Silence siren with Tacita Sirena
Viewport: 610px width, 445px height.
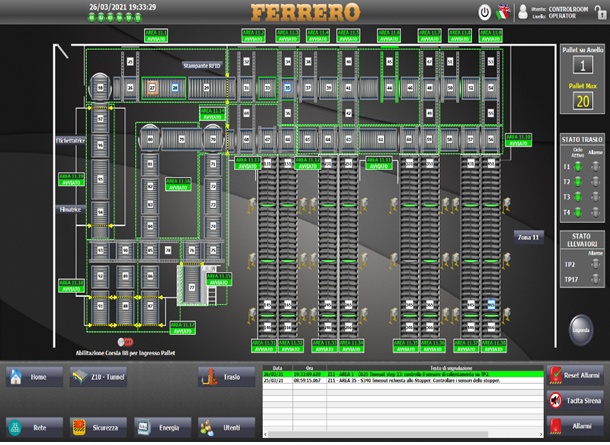coord(577,400)
